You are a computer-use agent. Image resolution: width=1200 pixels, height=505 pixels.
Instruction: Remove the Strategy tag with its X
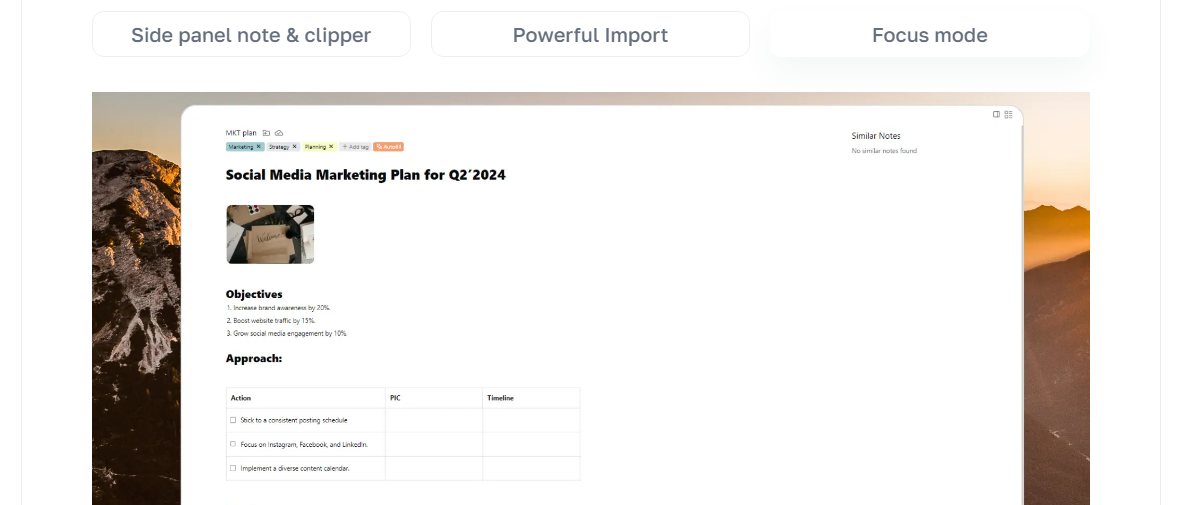point(295,146)
